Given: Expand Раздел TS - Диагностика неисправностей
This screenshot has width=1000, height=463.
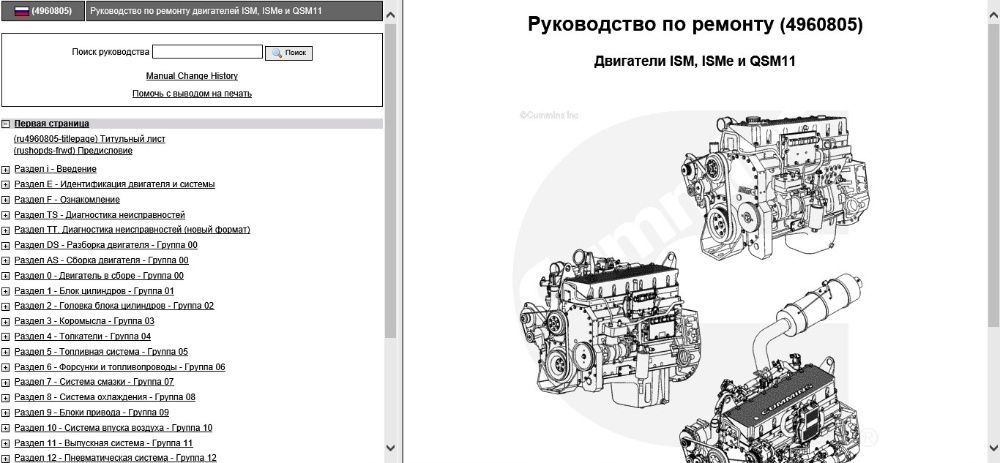Looking at the screenshot, I should pos(6,216).
